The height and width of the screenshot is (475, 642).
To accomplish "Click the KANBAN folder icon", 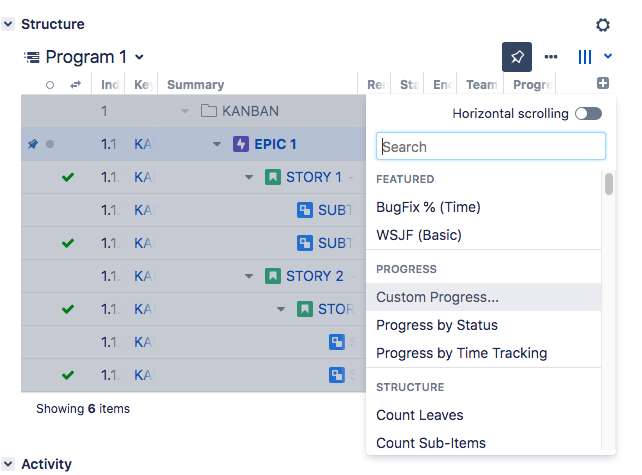I will [x=208, y=111].
